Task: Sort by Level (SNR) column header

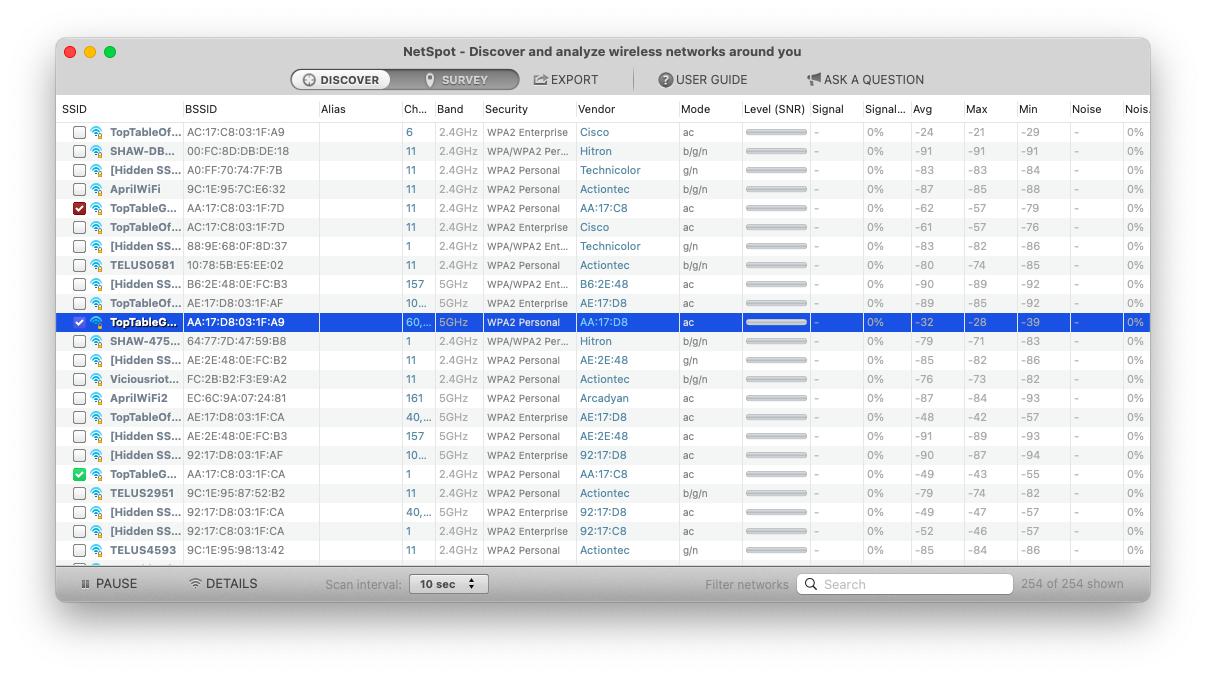Action: coord(775,109)
